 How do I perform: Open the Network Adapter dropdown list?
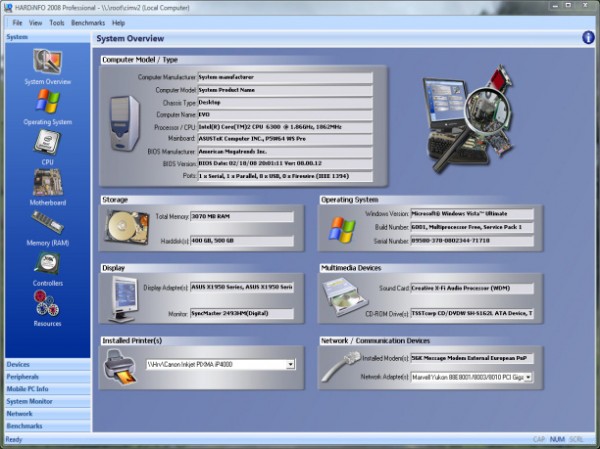527,377
